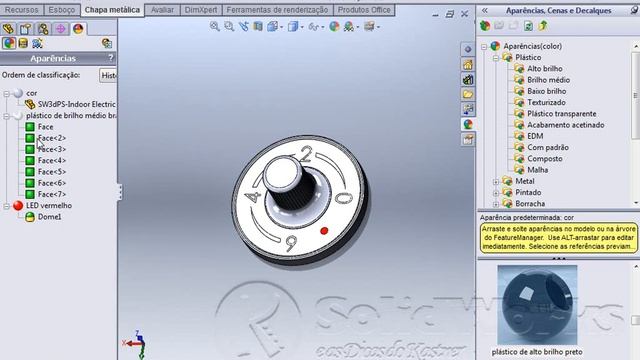Viewport: 640px width, 360px height.
Task: Open the PropertyManager tab icon
Action: click(25, 29)
